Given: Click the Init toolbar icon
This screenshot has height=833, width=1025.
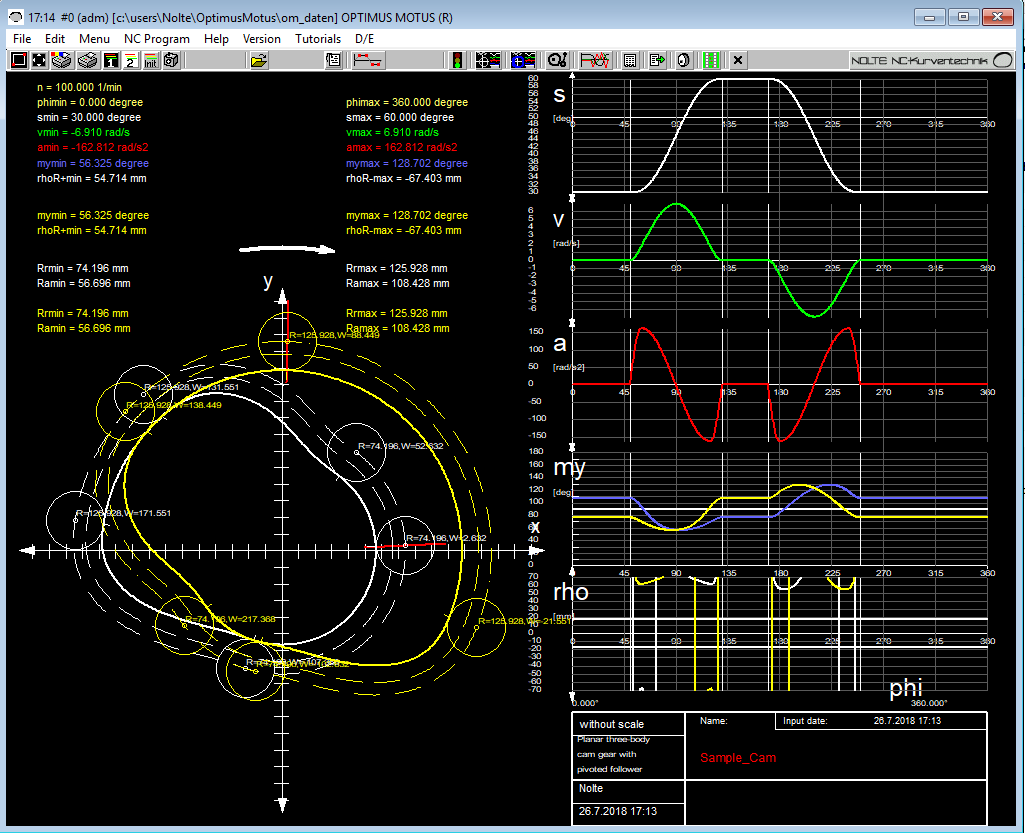Looking at the screenshot, I should point(151,60).
